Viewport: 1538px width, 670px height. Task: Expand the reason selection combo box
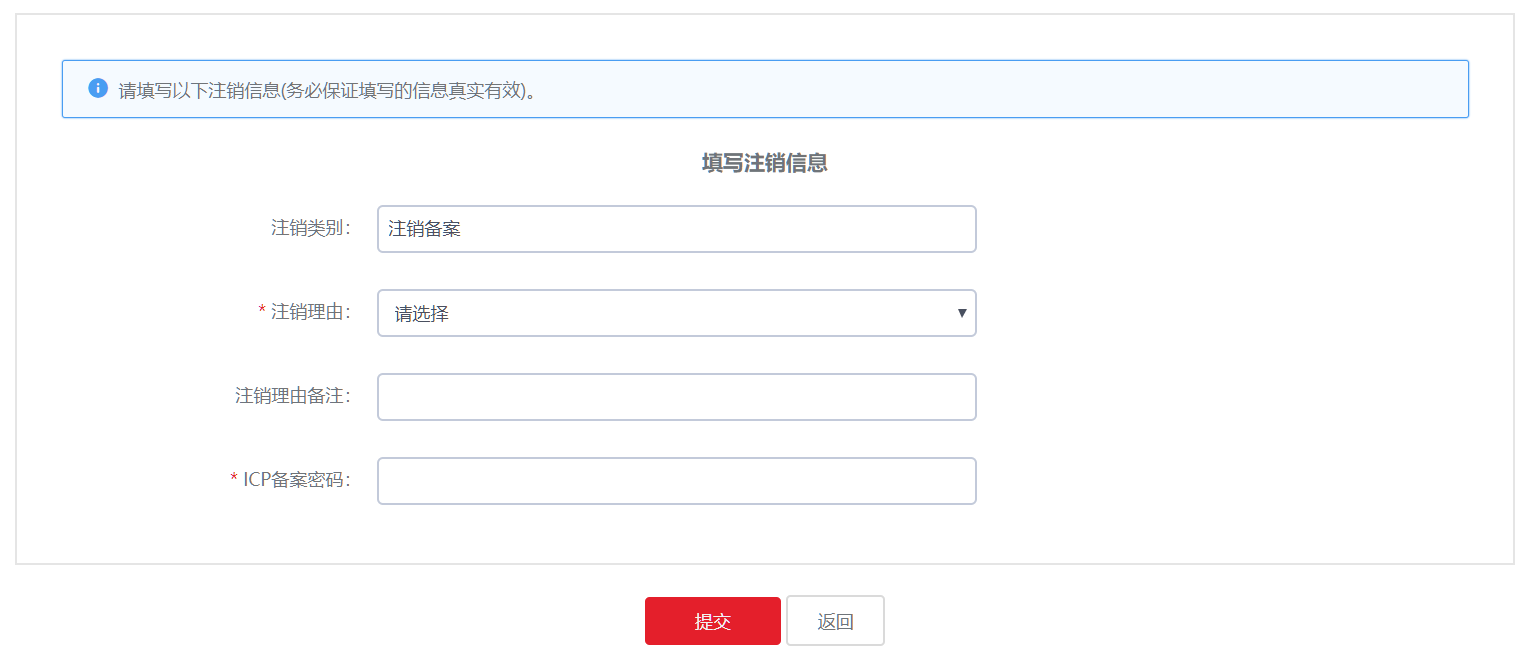point(677,313)
